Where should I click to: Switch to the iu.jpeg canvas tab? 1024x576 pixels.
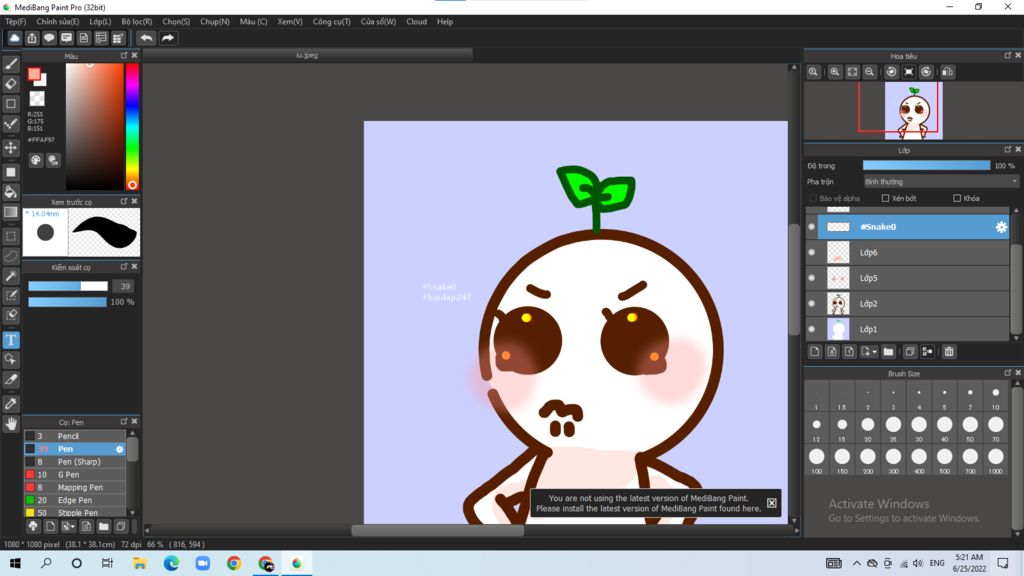click(307, 55)
